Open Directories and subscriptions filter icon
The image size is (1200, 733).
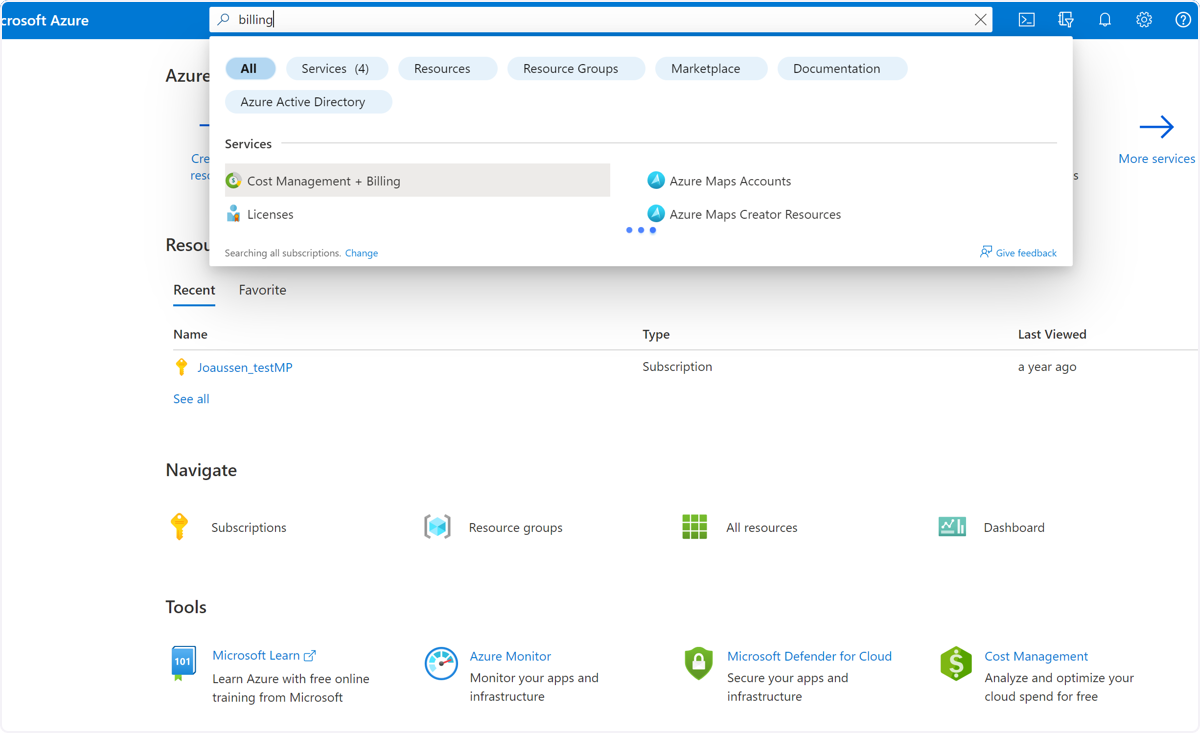[1065, 20]
